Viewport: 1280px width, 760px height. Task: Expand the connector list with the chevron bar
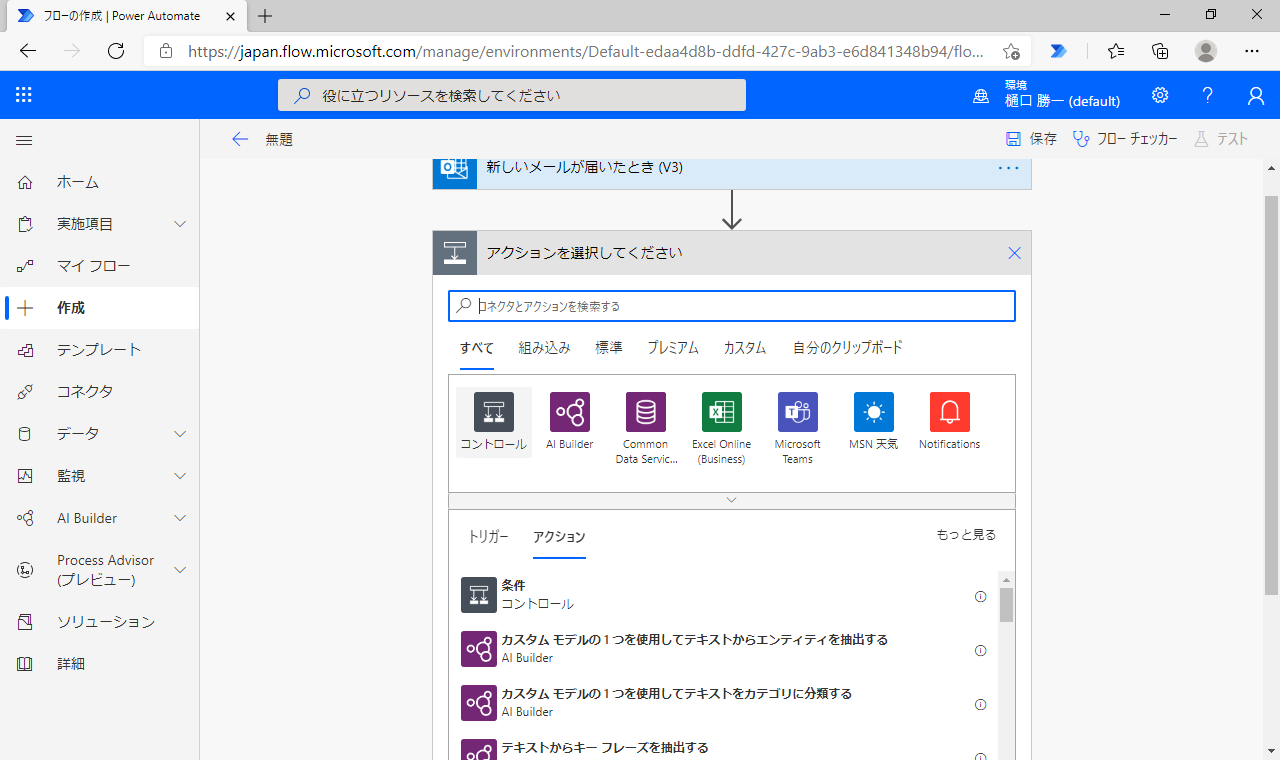[x=732, y=500]
